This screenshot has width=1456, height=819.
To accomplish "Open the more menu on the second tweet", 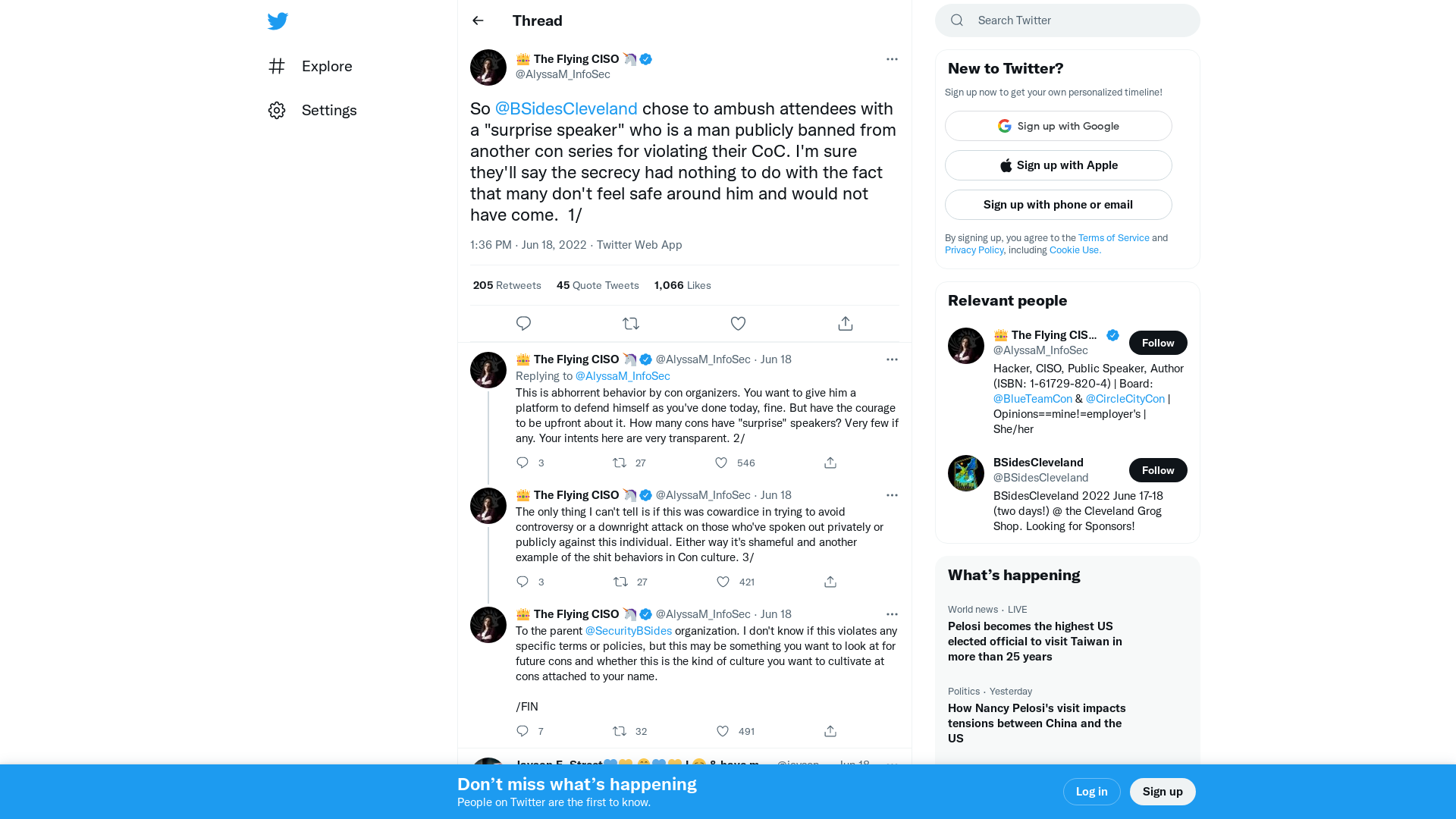I will coord(892,359).
